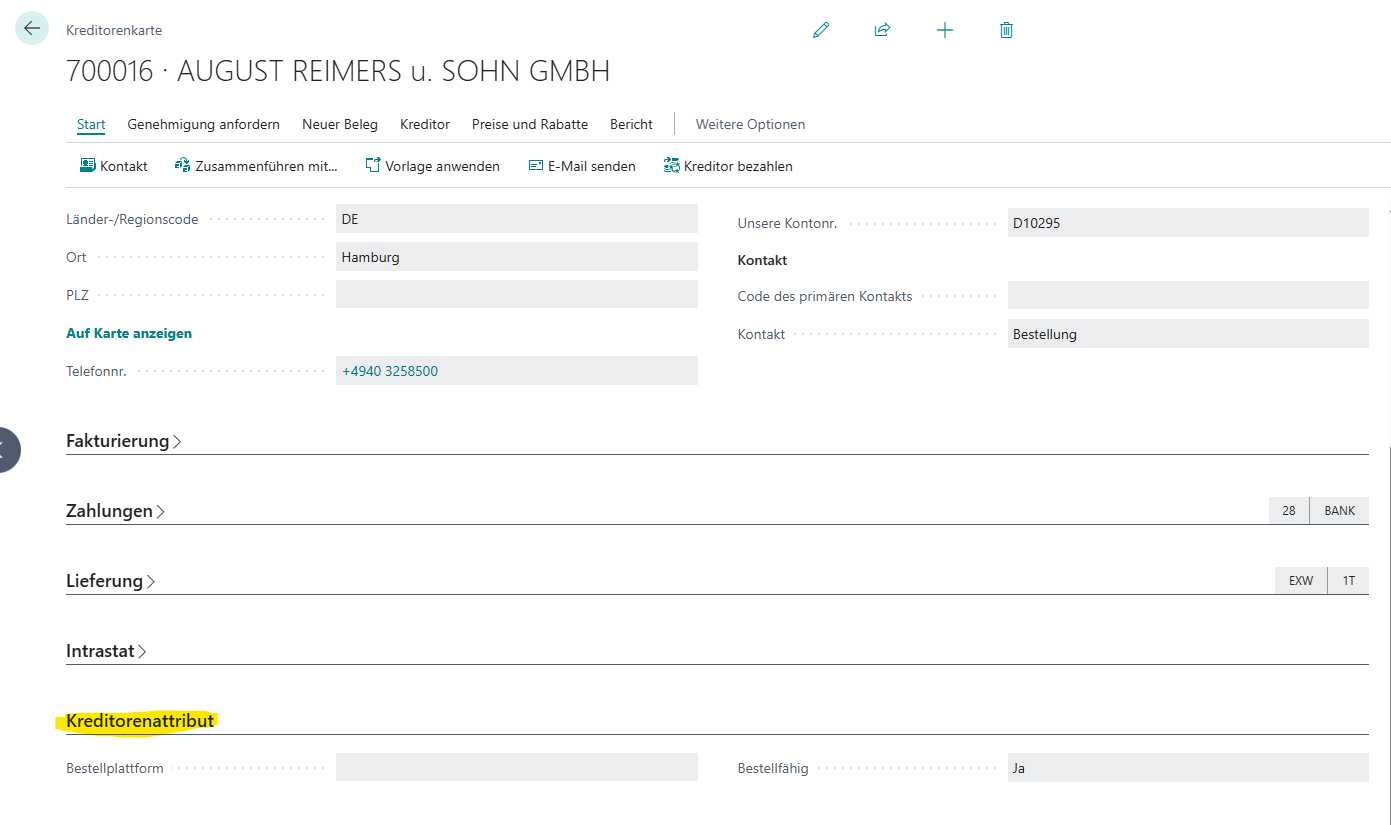The height and width of the screenshot is (825, 1391).
Task: Click the 1T summary value in Lieferung
Action: pyautogui.click(x=1349, y=581)
